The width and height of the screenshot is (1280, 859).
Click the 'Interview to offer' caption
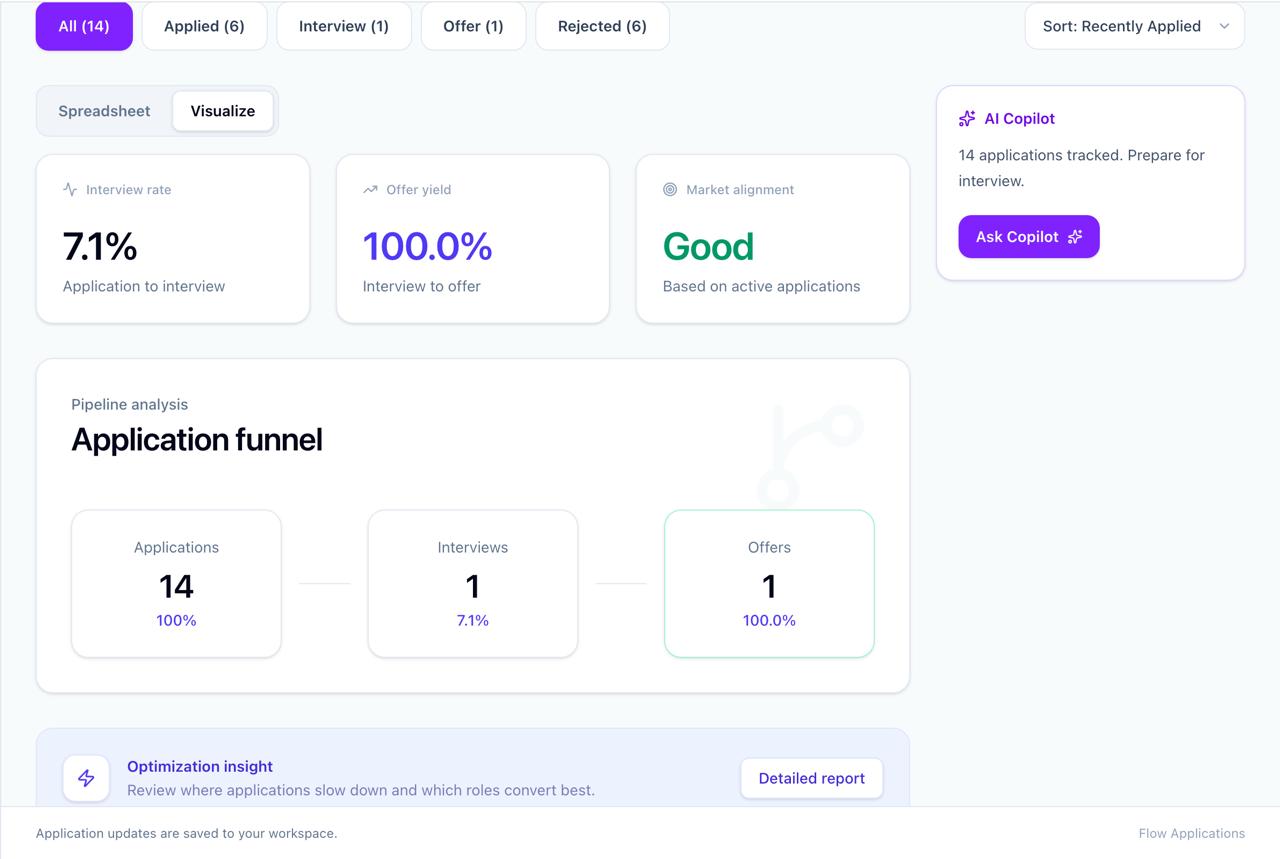[x=422, y=286]
